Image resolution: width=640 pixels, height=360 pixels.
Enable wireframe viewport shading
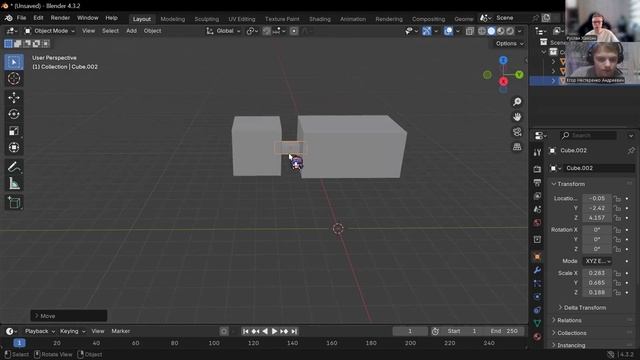point(482,31)
